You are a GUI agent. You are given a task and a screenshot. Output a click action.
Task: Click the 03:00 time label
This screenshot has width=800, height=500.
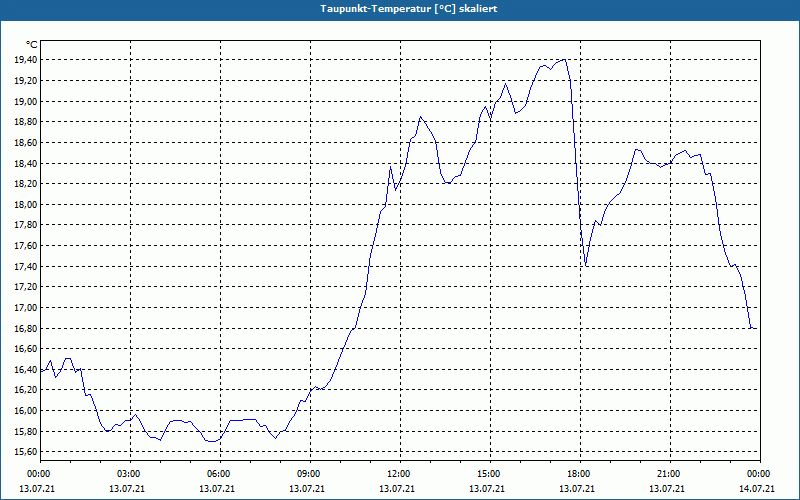click(130, 474)
